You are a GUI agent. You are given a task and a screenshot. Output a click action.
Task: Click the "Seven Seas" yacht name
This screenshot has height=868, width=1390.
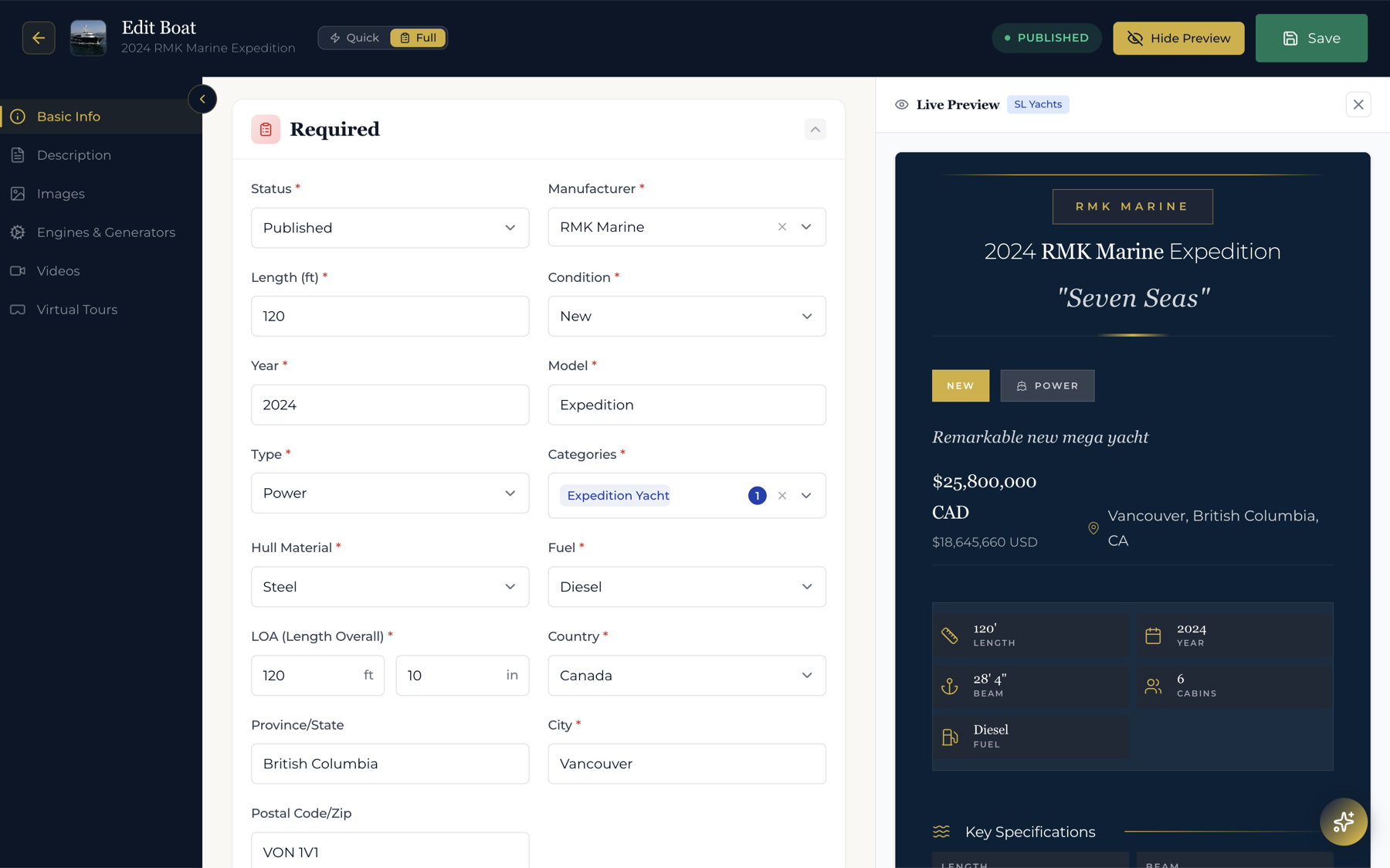[x=1133, y=297]
